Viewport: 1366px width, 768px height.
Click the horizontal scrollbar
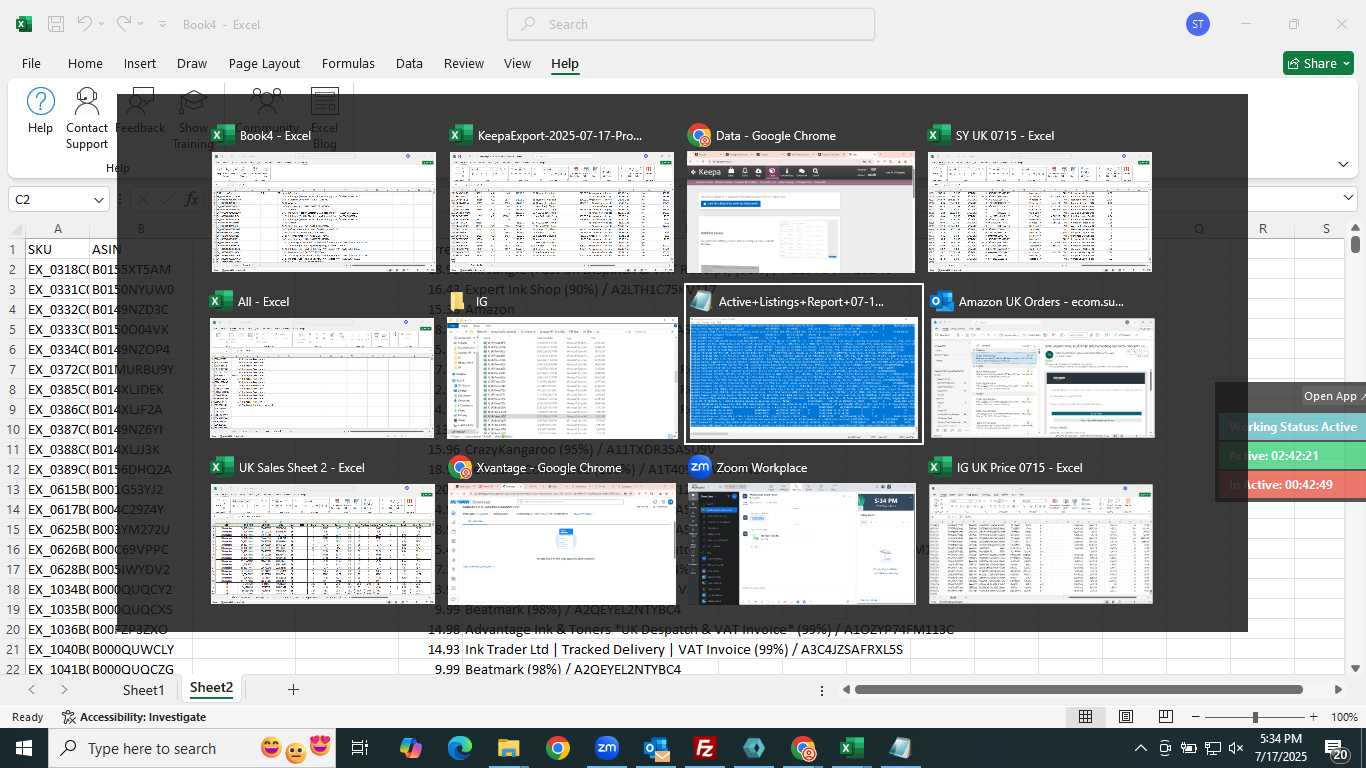(1079, 690)
